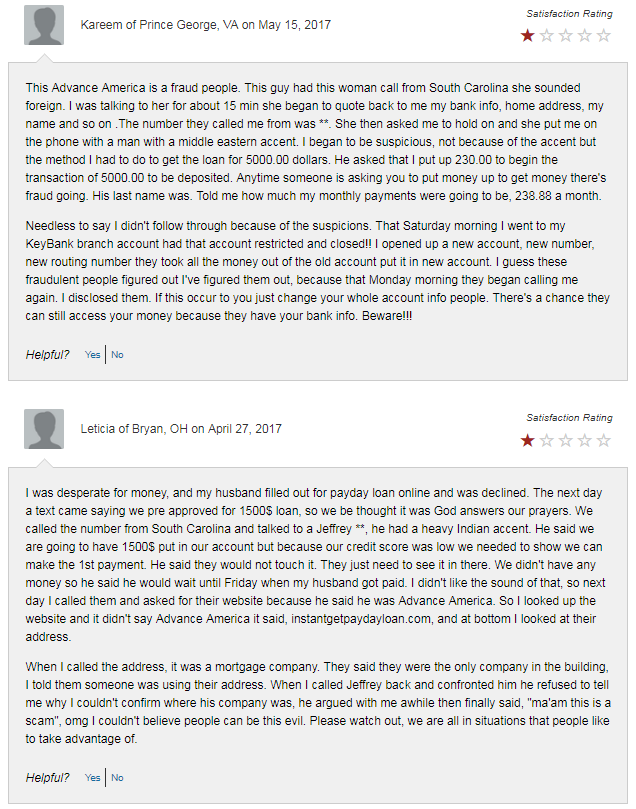Click the filled red star in Kareem's rating
Viewport: 636px width, 809px height.
[527, 36]
